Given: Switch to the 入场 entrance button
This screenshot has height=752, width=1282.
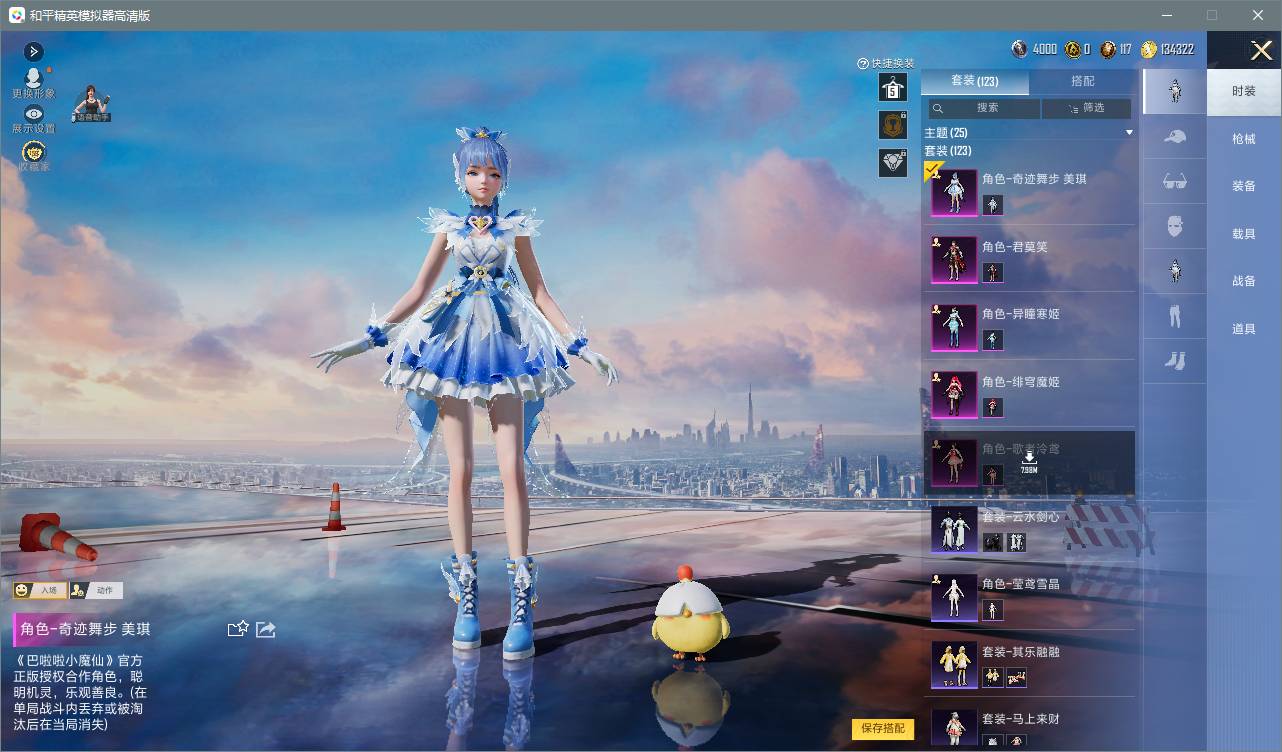Looking at the screenshot, I should point(40,590).
